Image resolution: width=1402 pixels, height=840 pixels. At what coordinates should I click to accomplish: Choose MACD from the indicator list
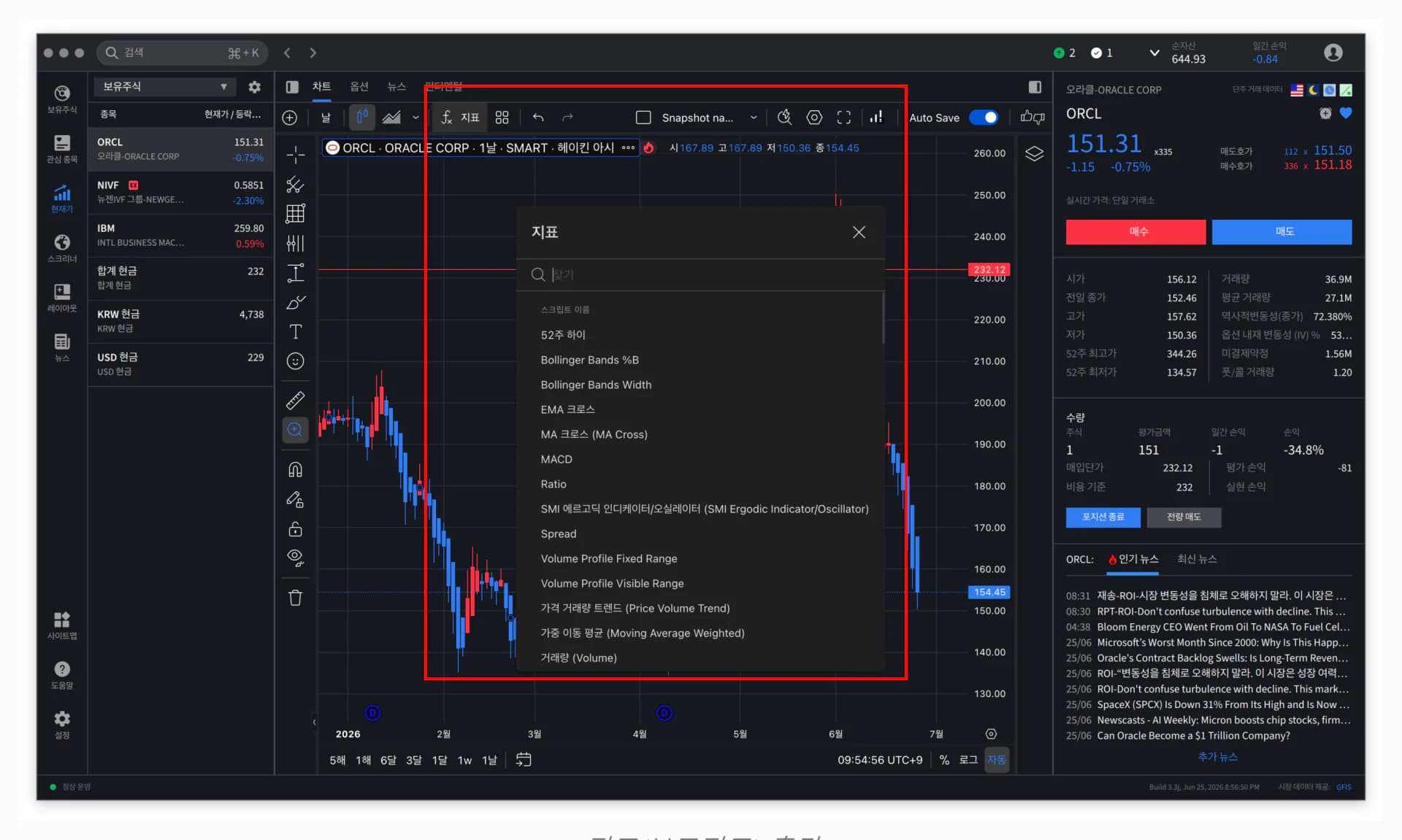(556, 459)
